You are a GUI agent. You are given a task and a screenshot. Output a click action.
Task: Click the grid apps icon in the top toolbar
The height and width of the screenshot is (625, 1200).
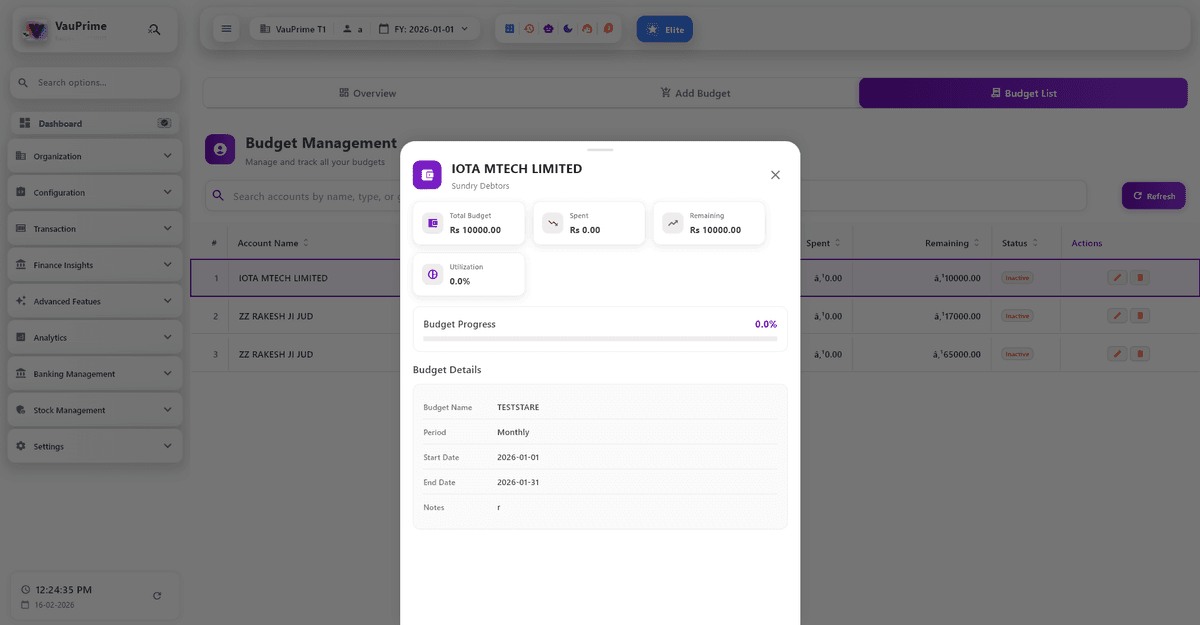(510, 29)
